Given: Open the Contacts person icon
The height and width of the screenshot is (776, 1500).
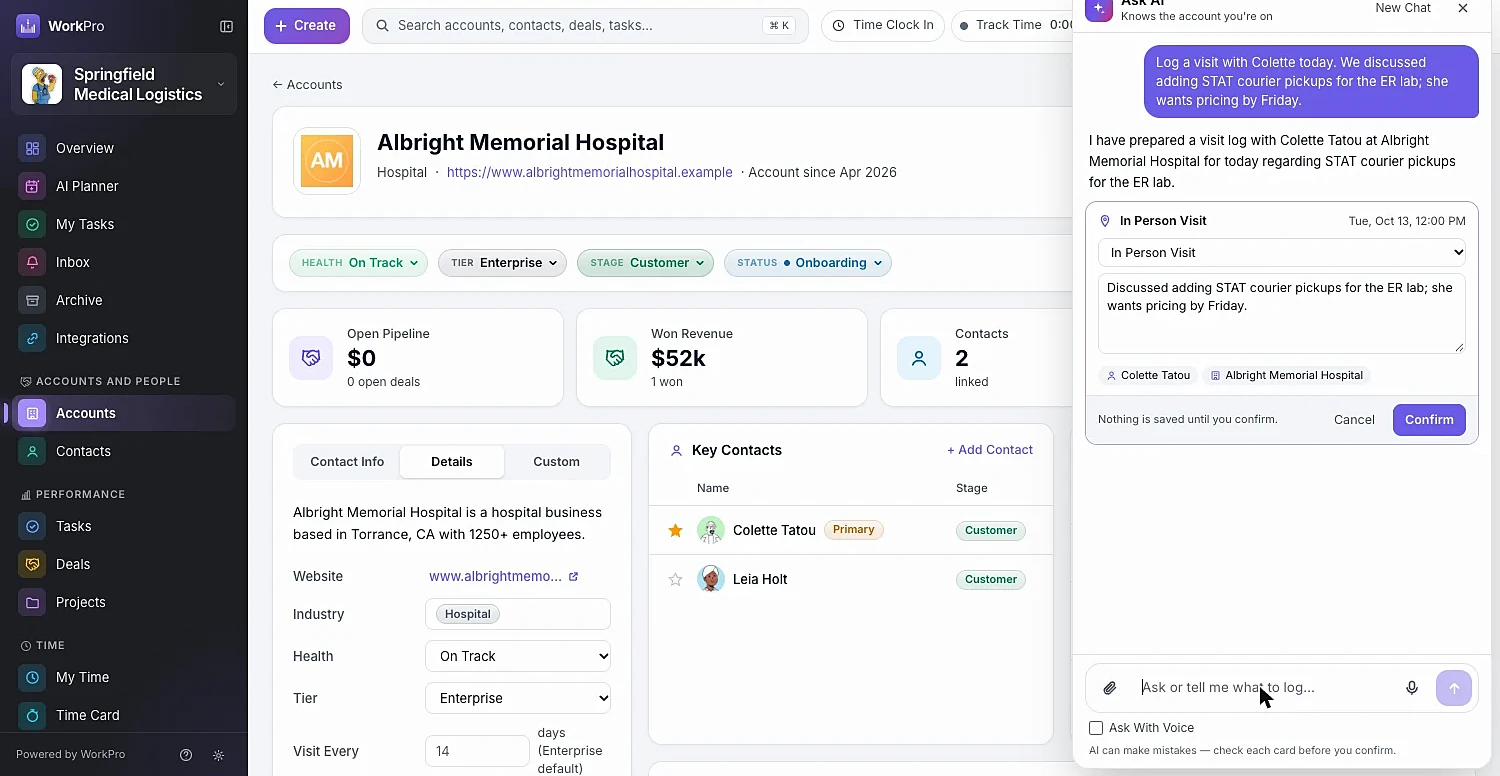Looking at the screenshot, I should coord(32,451).
